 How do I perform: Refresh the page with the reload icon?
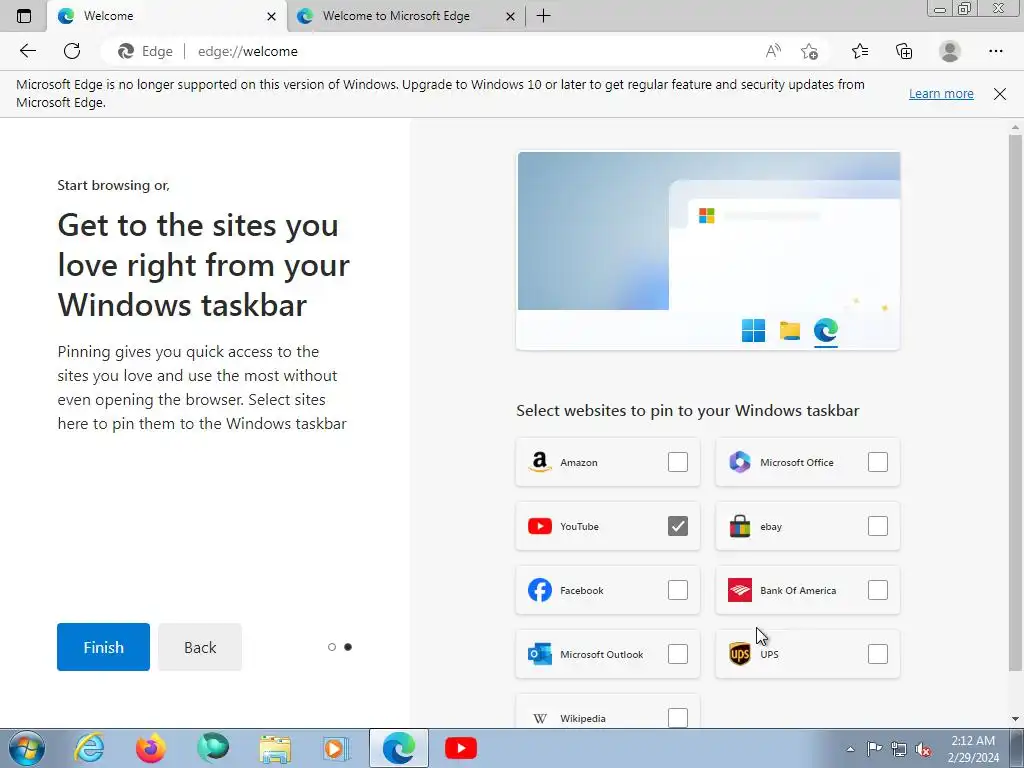(x=72, y=51)
